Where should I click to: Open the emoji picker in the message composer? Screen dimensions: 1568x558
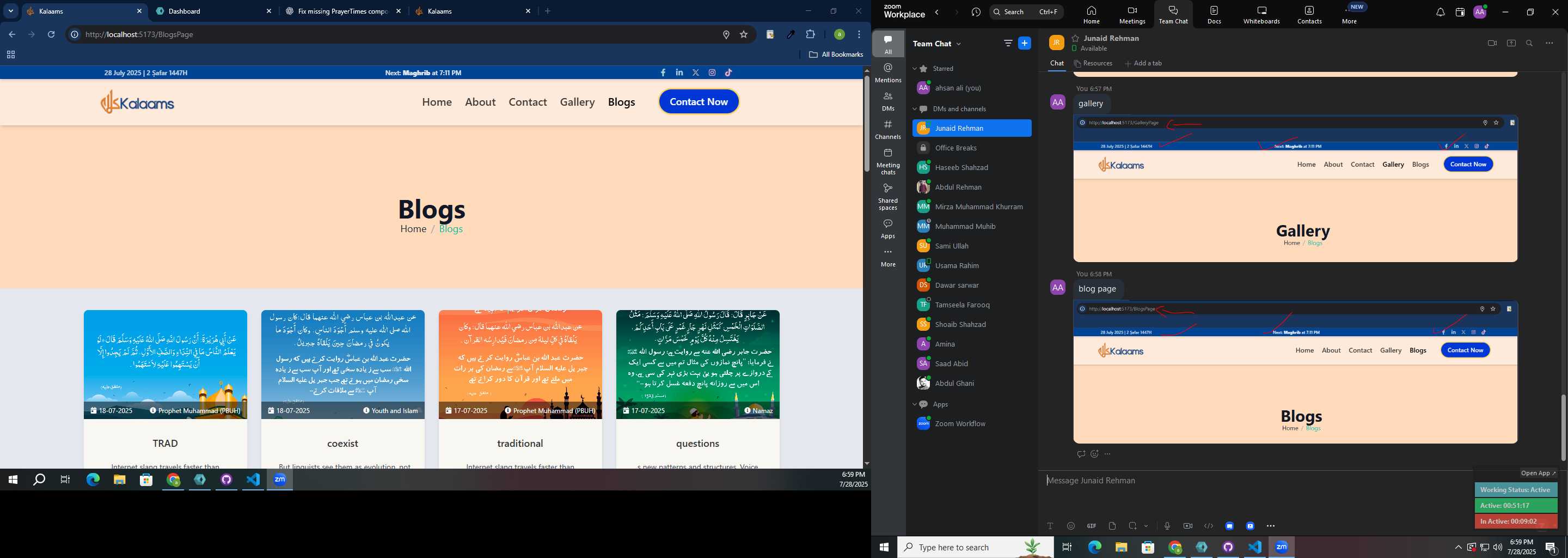point(1071,526)
